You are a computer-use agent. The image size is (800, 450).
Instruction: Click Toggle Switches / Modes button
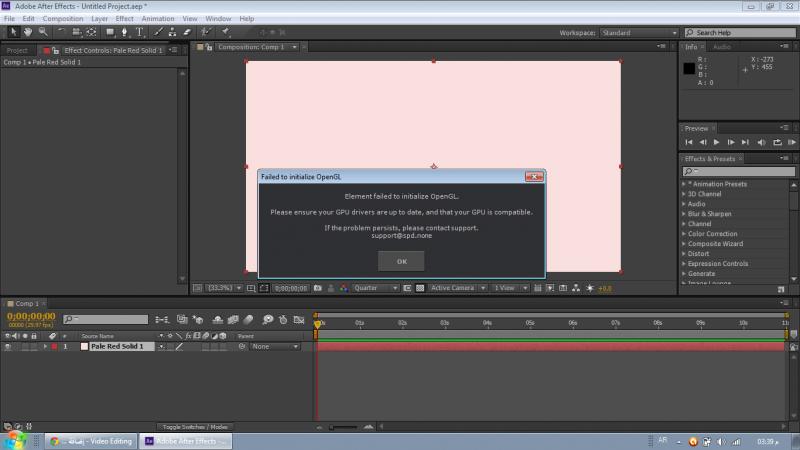[195, 427]
